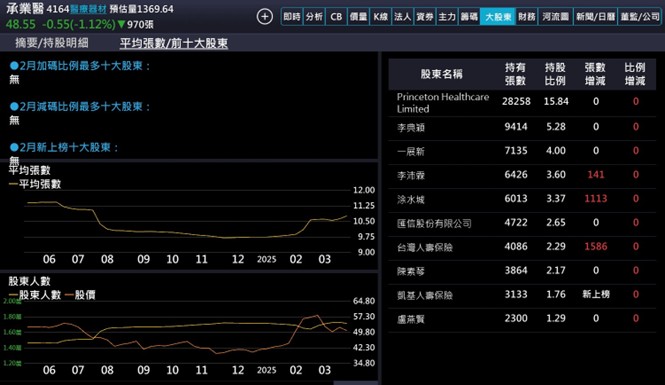Click the 平均張數 legend entry

35,184
